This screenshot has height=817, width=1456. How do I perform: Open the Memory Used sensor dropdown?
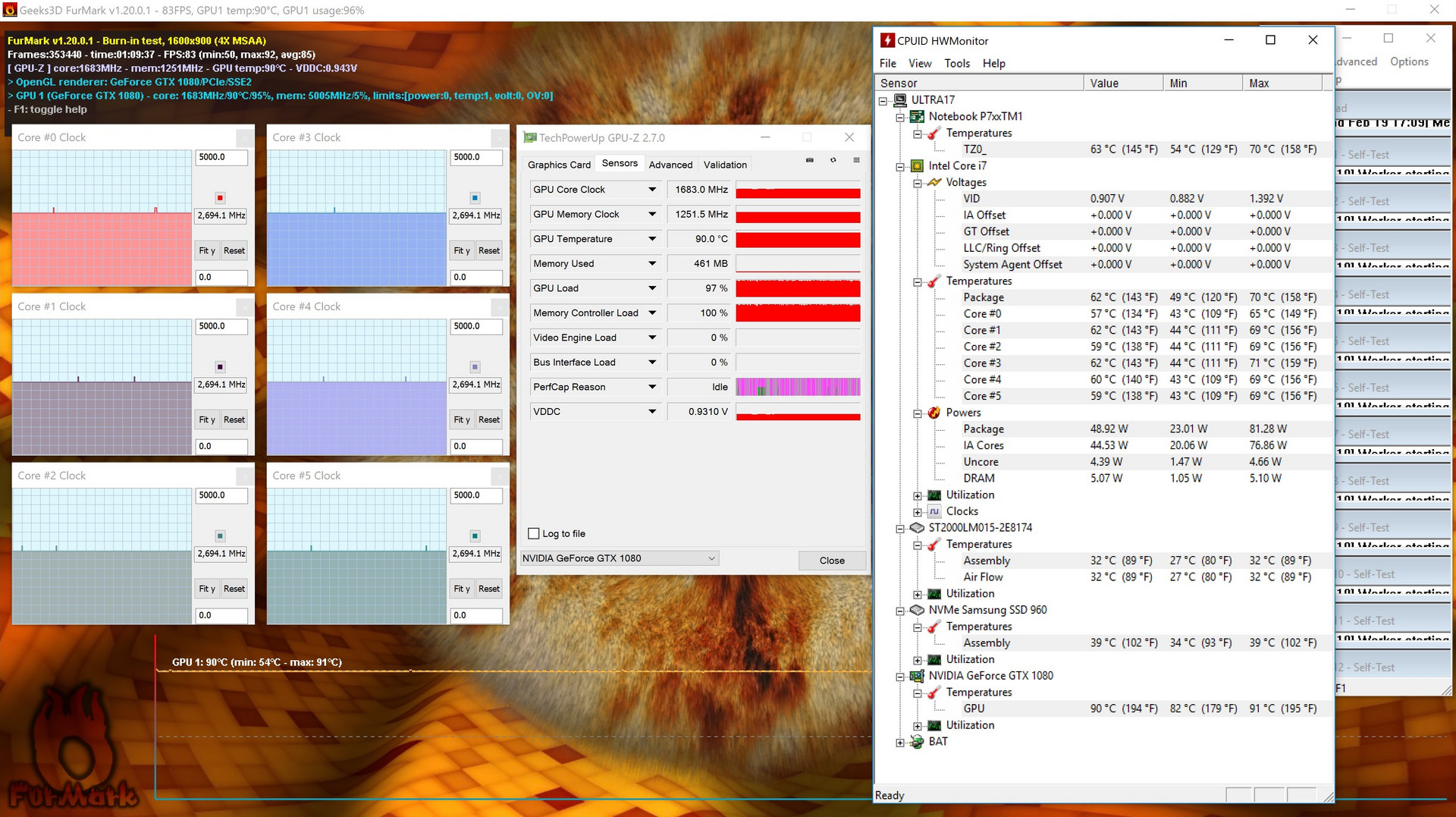pos(652,263)
